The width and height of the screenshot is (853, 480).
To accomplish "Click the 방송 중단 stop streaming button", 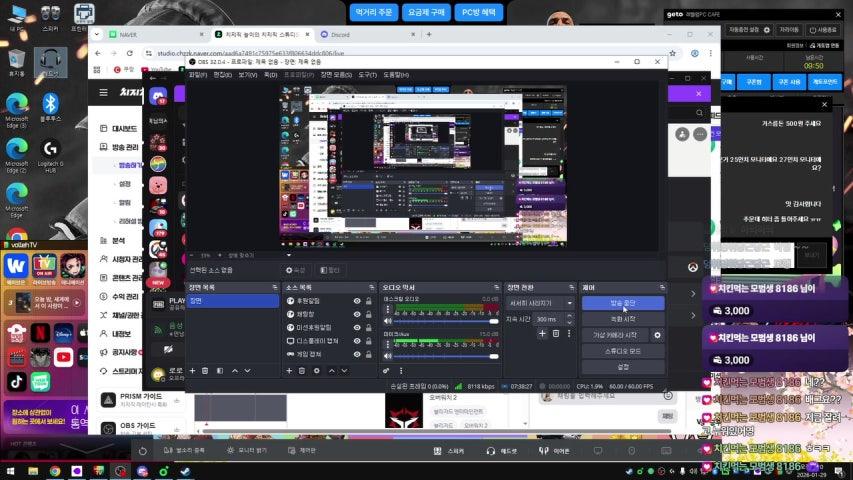I will point(622,302).
